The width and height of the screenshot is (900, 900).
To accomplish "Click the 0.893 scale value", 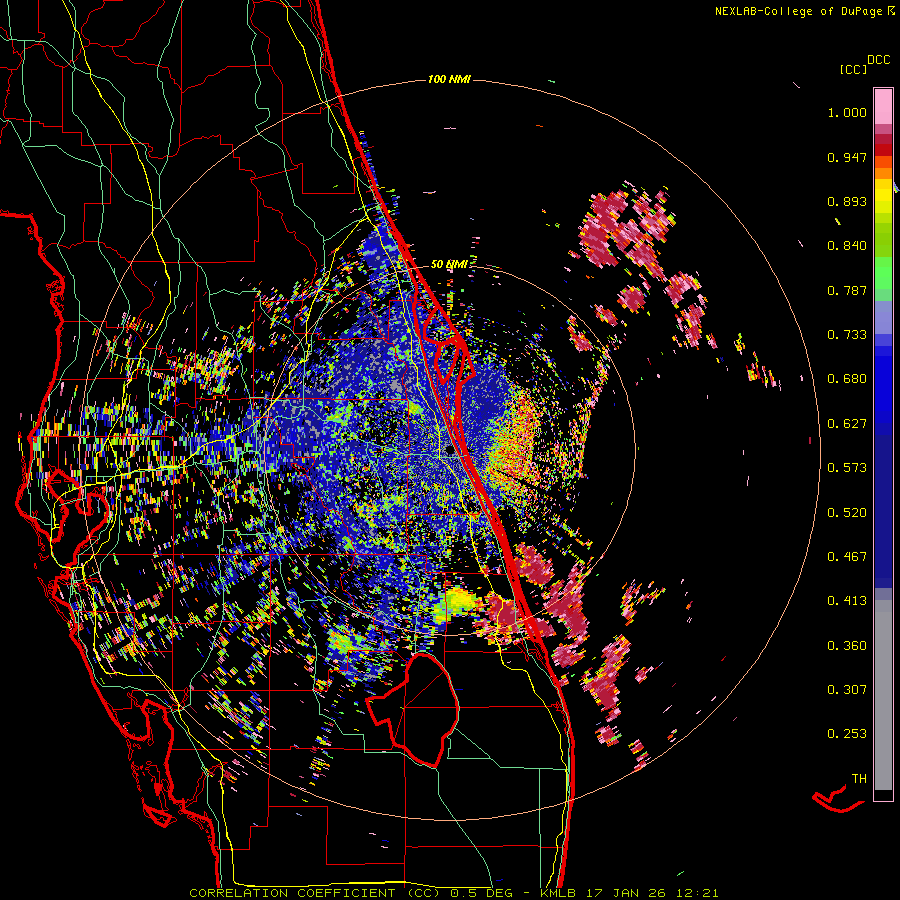I will pos(847,201).
